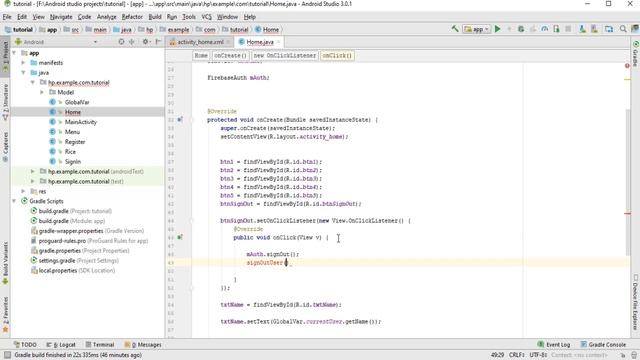The width and height of the screenshot is (640, 360).
Task: Click the Make Project hammer icon
Action: pyautogui.click(x=455, y=29)
